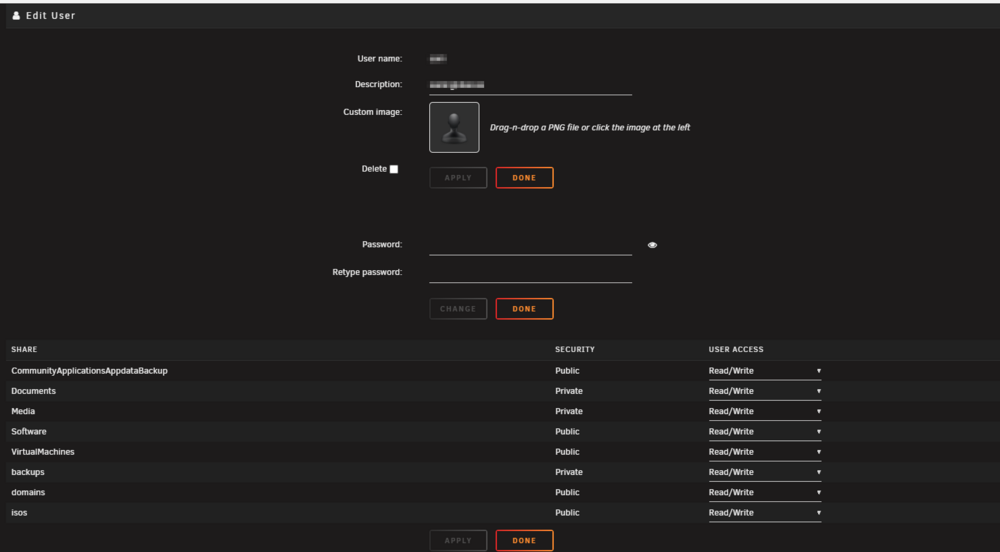This screenshot has width=1000, height=552.
Task: Click the Drag-n-drop a PNG file hint text
Action: 590,127
